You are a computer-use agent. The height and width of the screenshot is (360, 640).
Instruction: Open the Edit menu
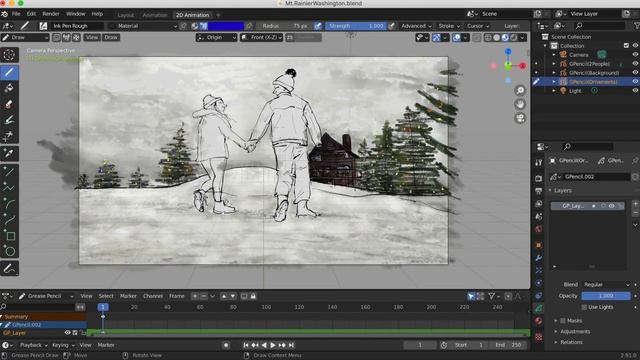coord(31,14)
